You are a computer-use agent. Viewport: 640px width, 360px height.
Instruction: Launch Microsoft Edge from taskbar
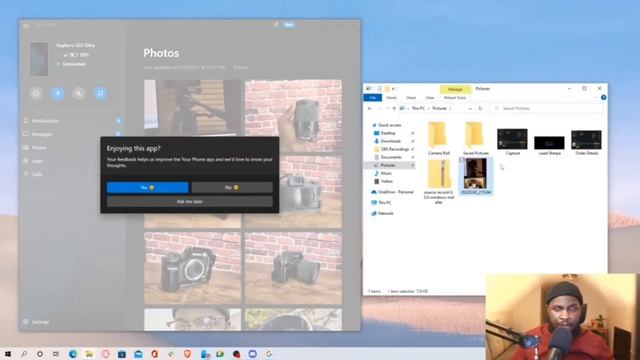73,354
